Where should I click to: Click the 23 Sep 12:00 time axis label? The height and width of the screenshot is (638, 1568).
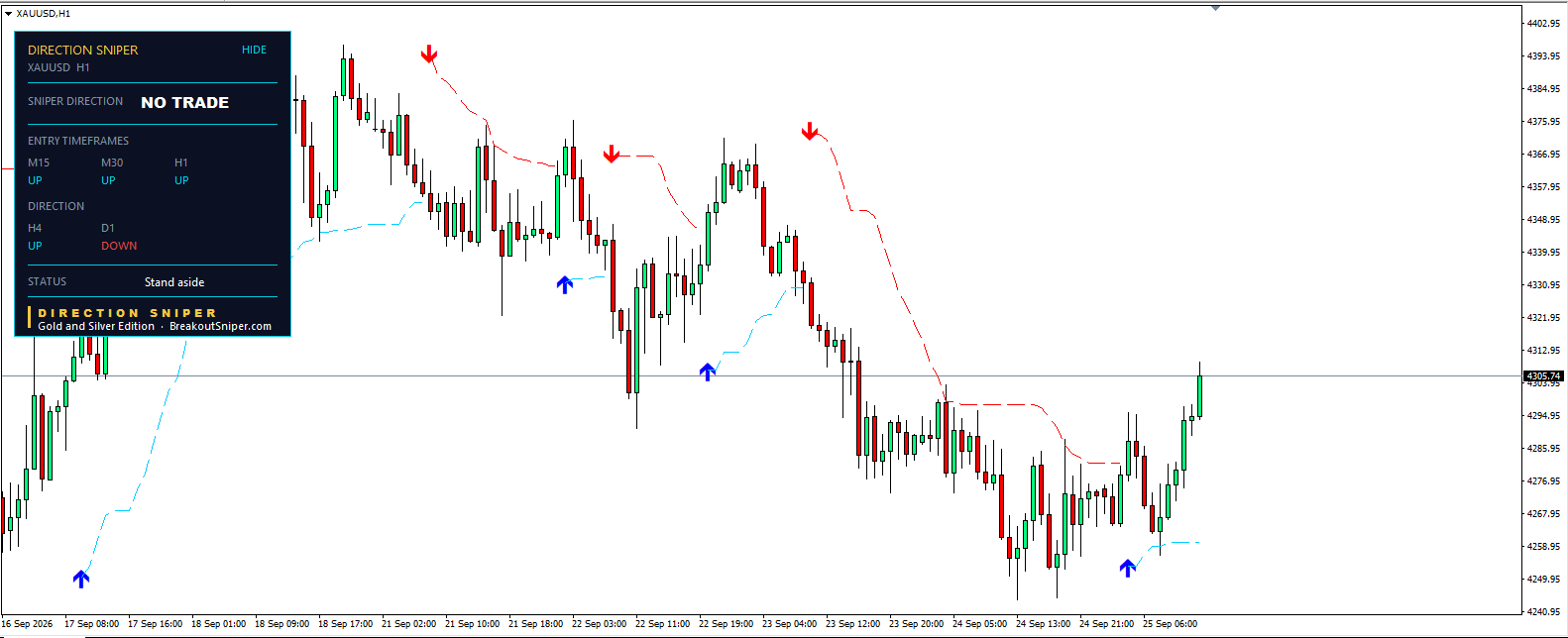pyautogui.click(x=852, y=624)
